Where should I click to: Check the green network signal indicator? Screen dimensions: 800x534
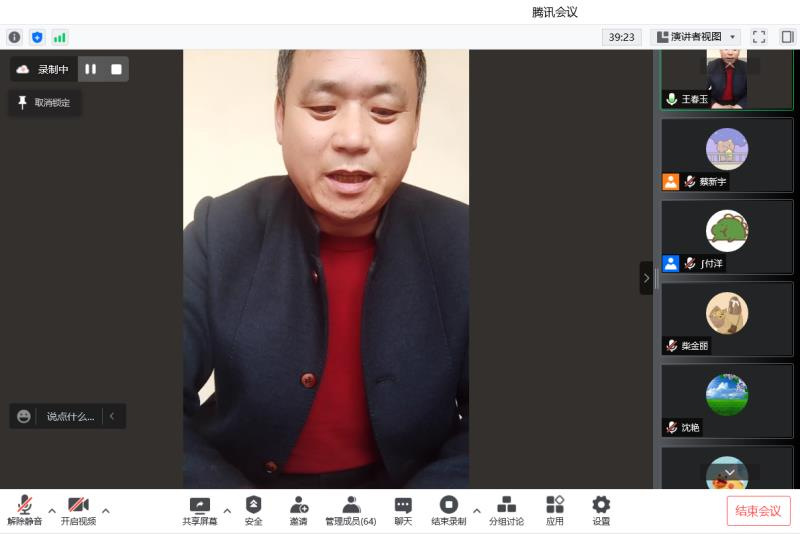(60, 37)
